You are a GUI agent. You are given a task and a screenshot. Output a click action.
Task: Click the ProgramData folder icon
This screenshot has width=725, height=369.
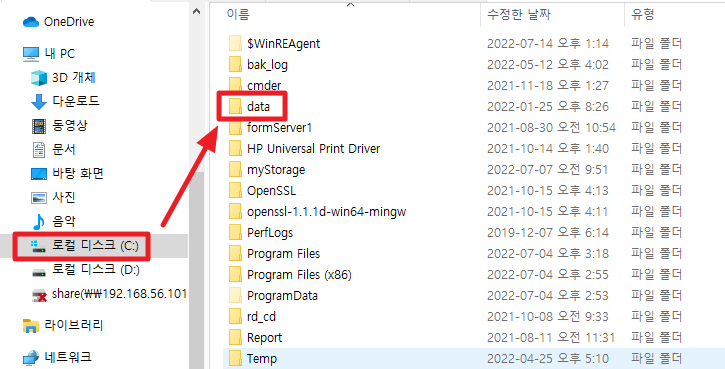(x=235, y=295)
